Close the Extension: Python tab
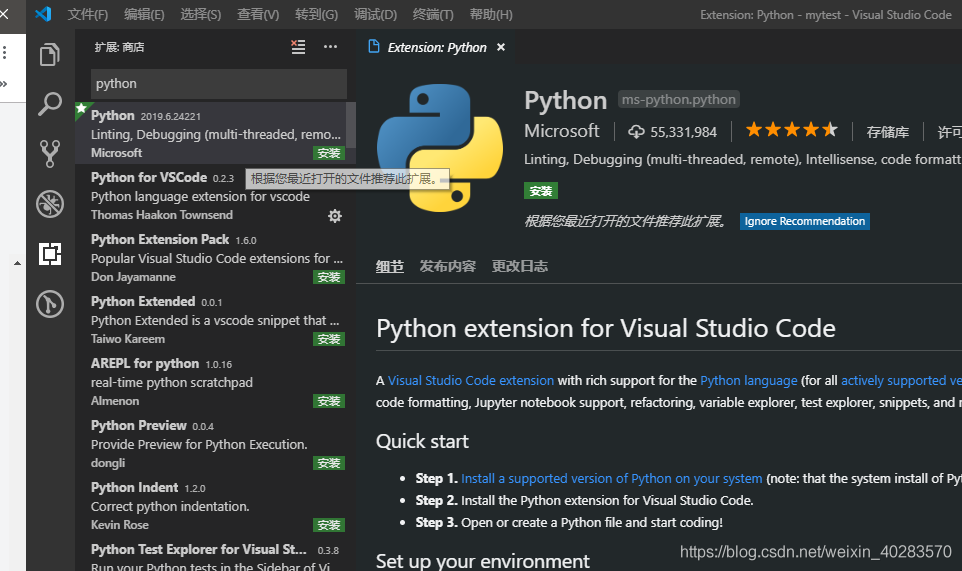This screenshot has height=571, width=962. [501, 47]
